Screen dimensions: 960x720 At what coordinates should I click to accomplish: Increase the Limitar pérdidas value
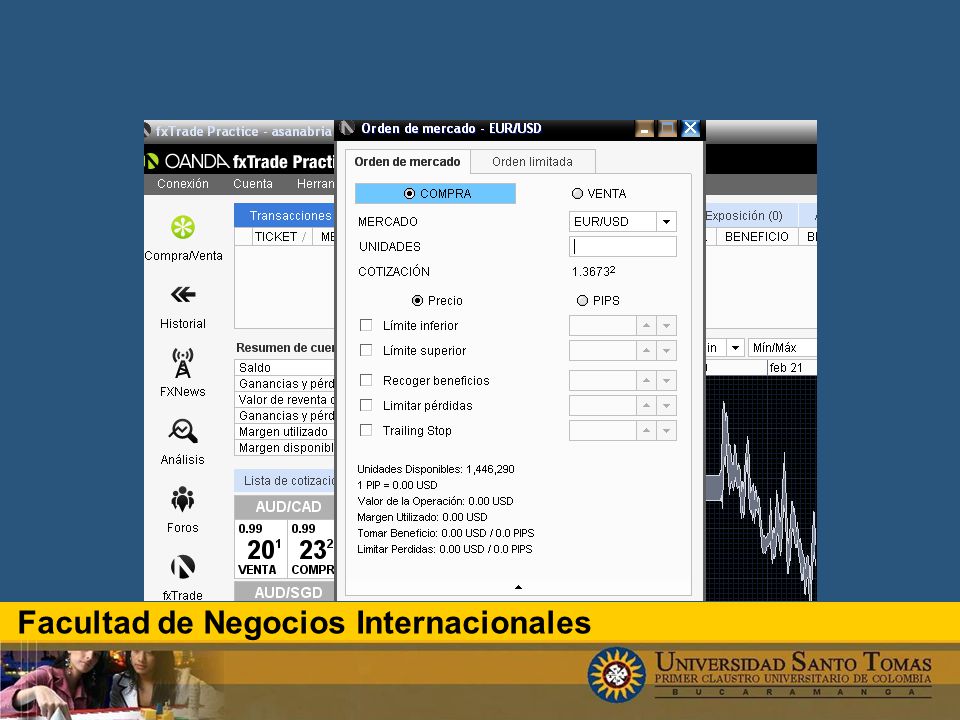[646, 406]
